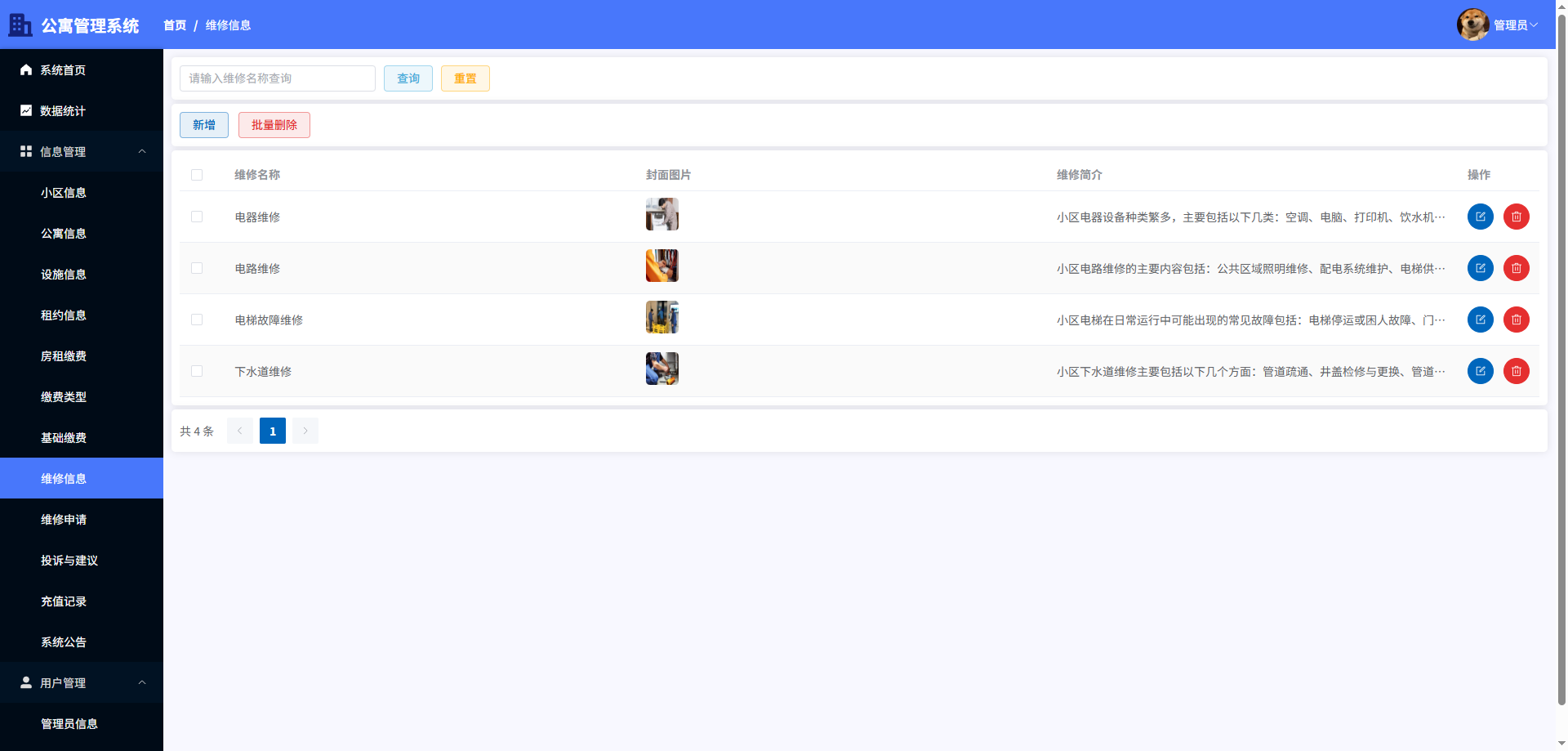Click the 电器维修 cover thumbnail
Screen dimensions: 1568x751
(x=662, y=214)
